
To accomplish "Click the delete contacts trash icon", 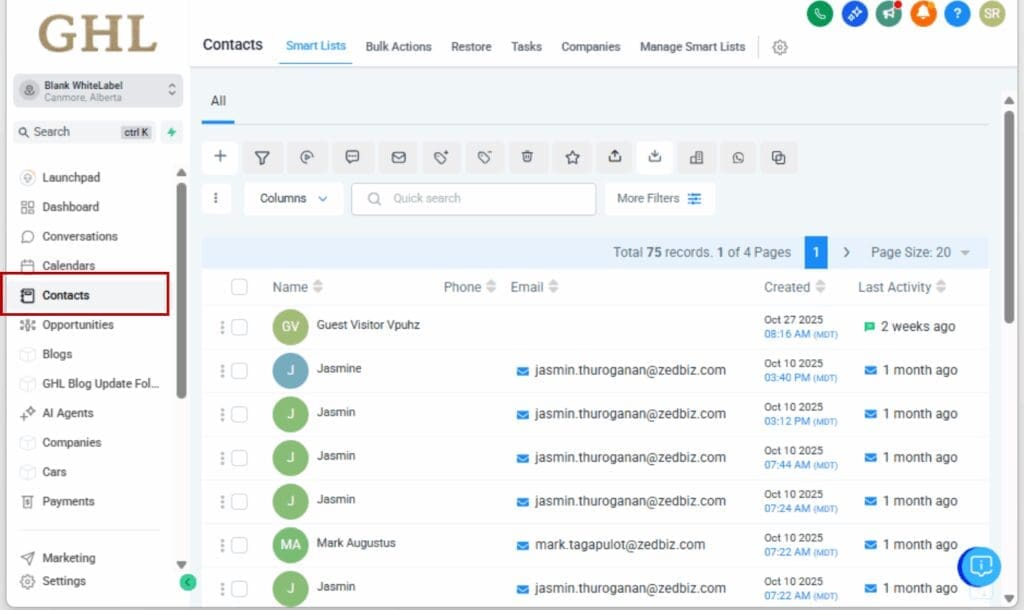I will pos(528,157).
